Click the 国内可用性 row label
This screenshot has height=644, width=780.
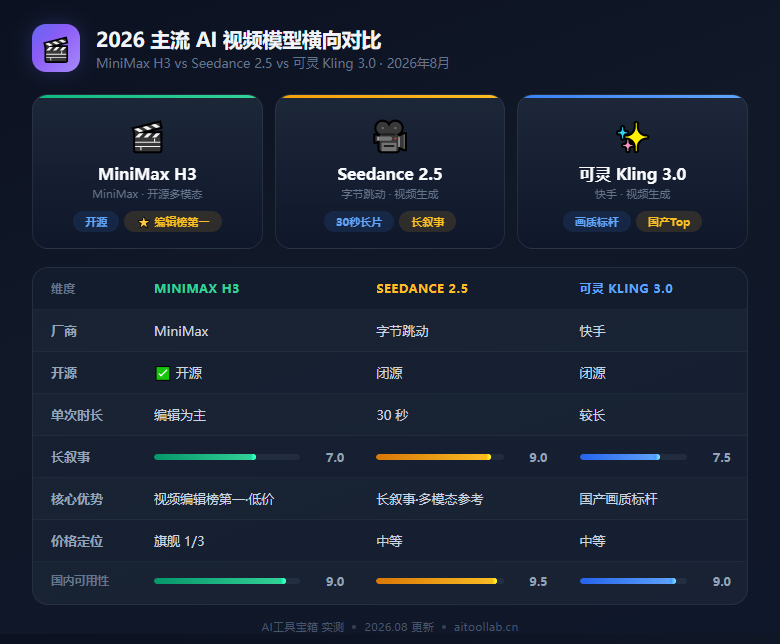tap(80, 581)
